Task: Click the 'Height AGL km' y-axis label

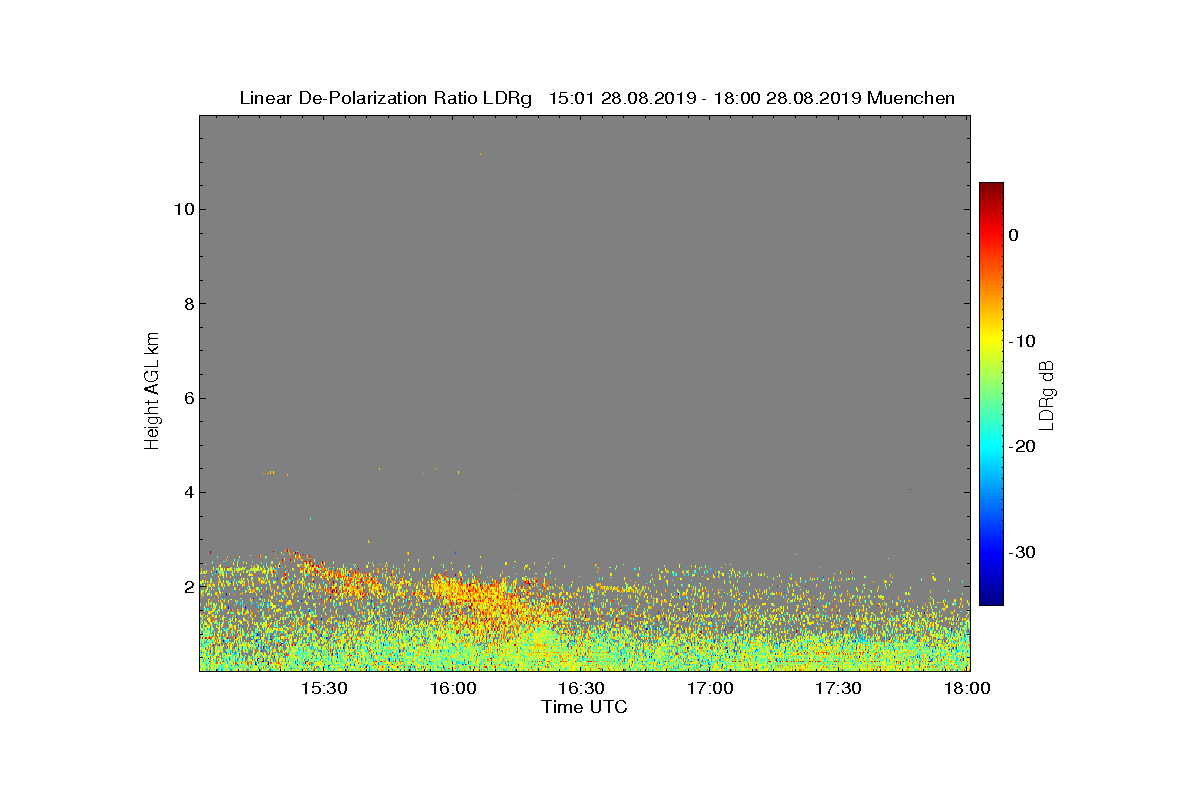Action: 152,392
